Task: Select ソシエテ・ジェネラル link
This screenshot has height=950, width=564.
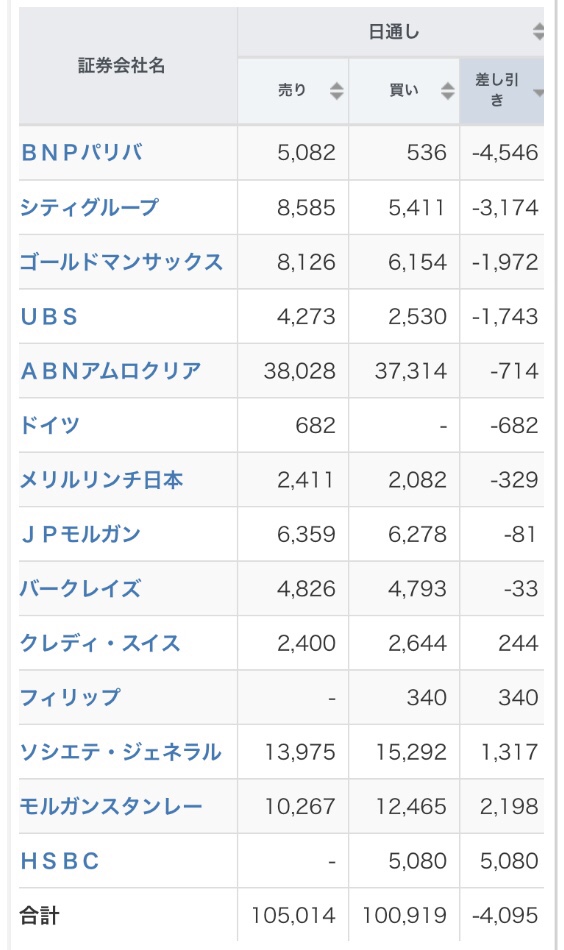Action: [121, 752]
